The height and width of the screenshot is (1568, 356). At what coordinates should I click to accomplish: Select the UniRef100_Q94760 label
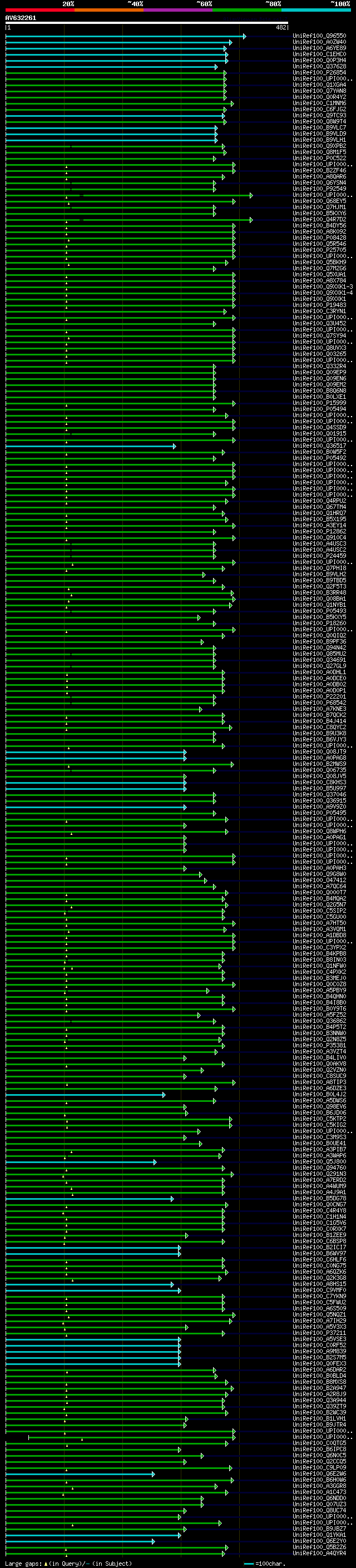pos(319,1168)
